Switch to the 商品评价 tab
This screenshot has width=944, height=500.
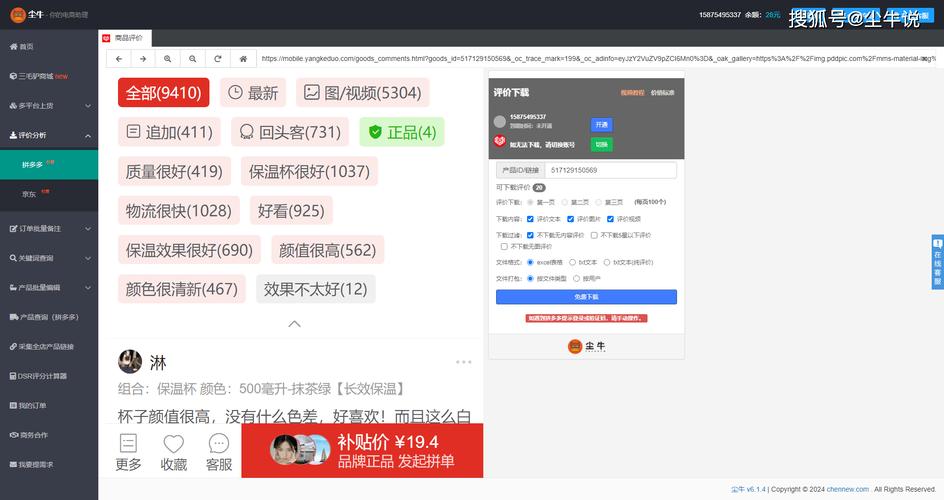pyautogui.click(x=125, y=38)
